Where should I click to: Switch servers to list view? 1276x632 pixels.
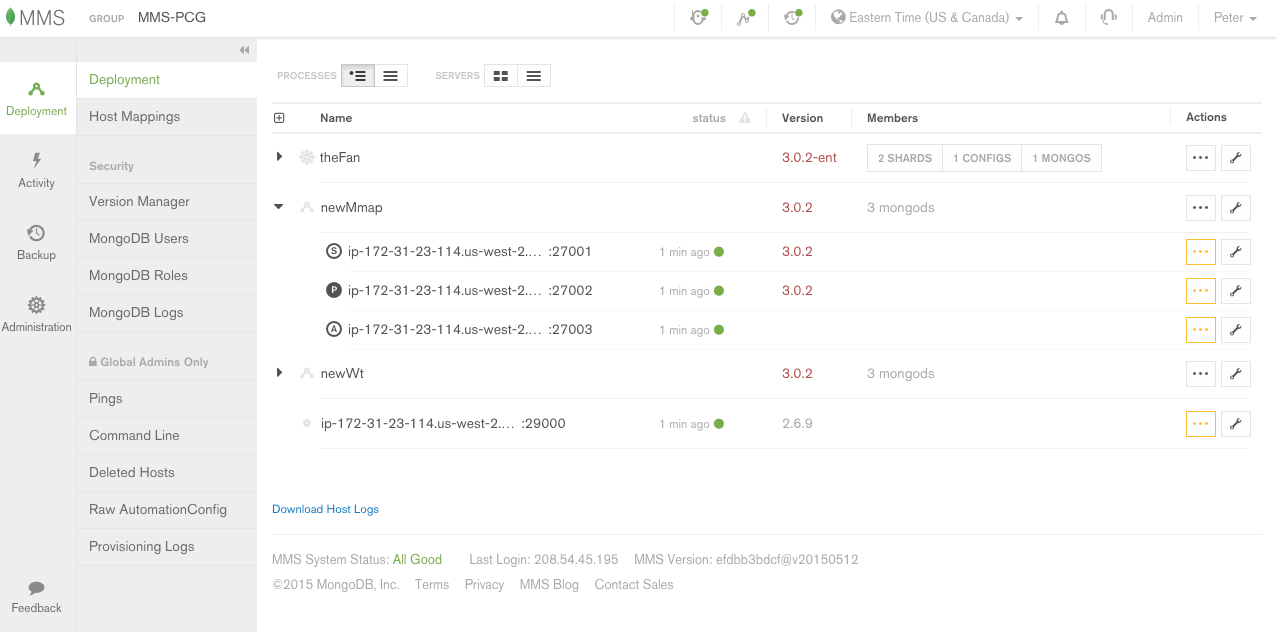point(534,76)
